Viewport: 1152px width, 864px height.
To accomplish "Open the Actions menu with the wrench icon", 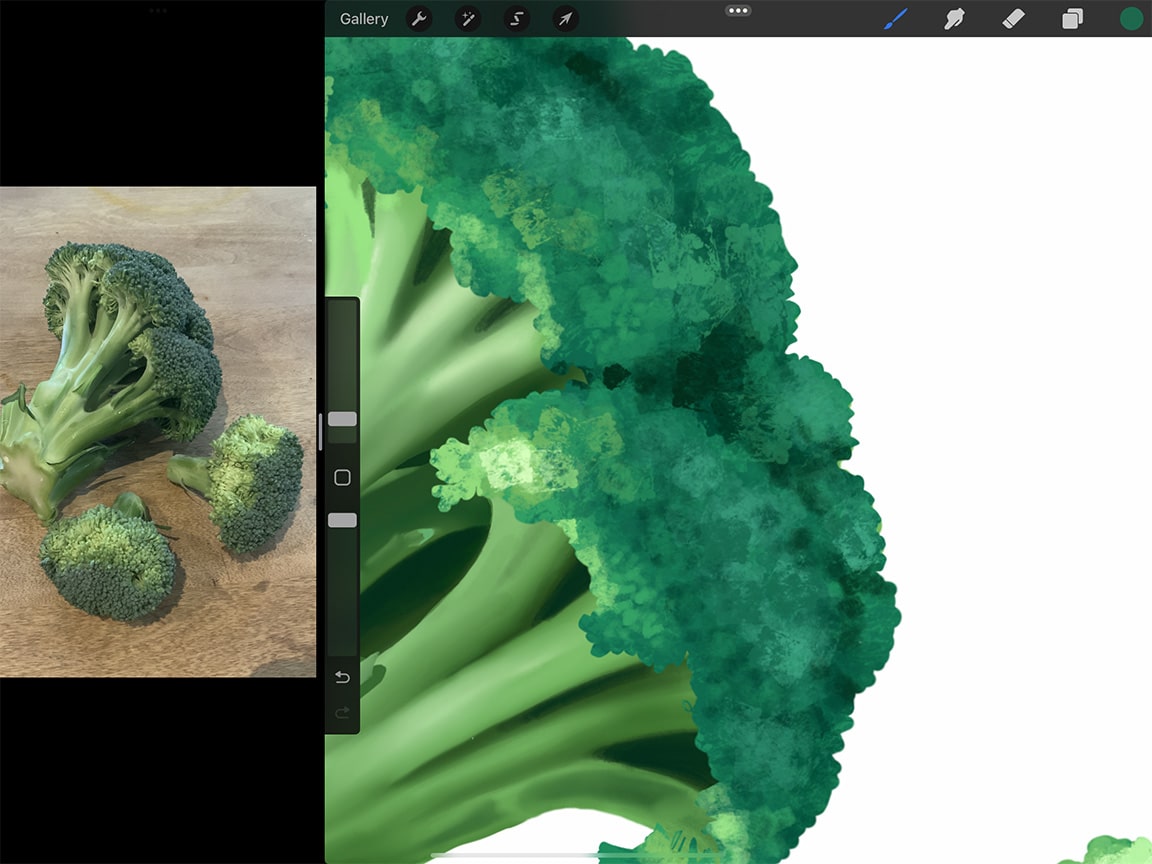I will point(418,18).
